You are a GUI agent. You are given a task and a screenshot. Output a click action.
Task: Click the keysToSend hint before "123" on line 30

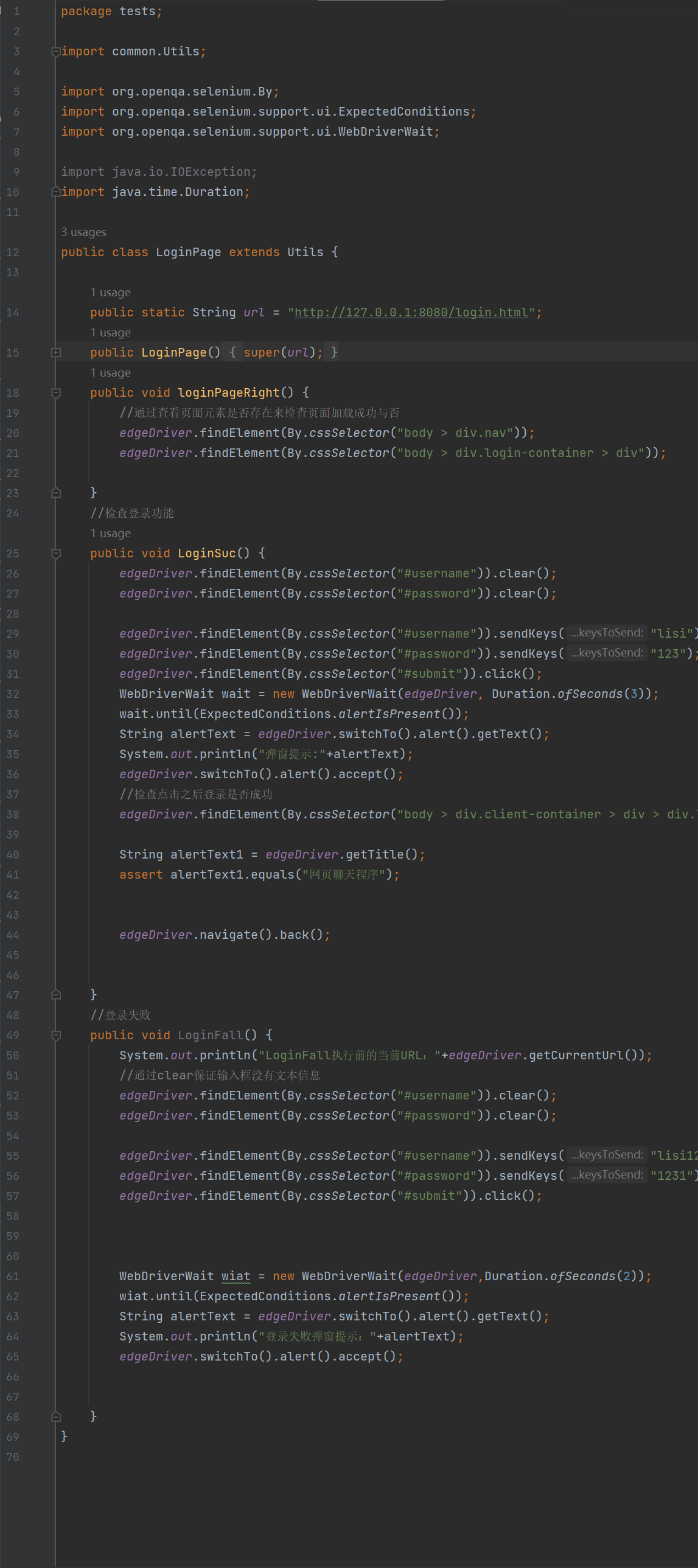pos(607,653)
